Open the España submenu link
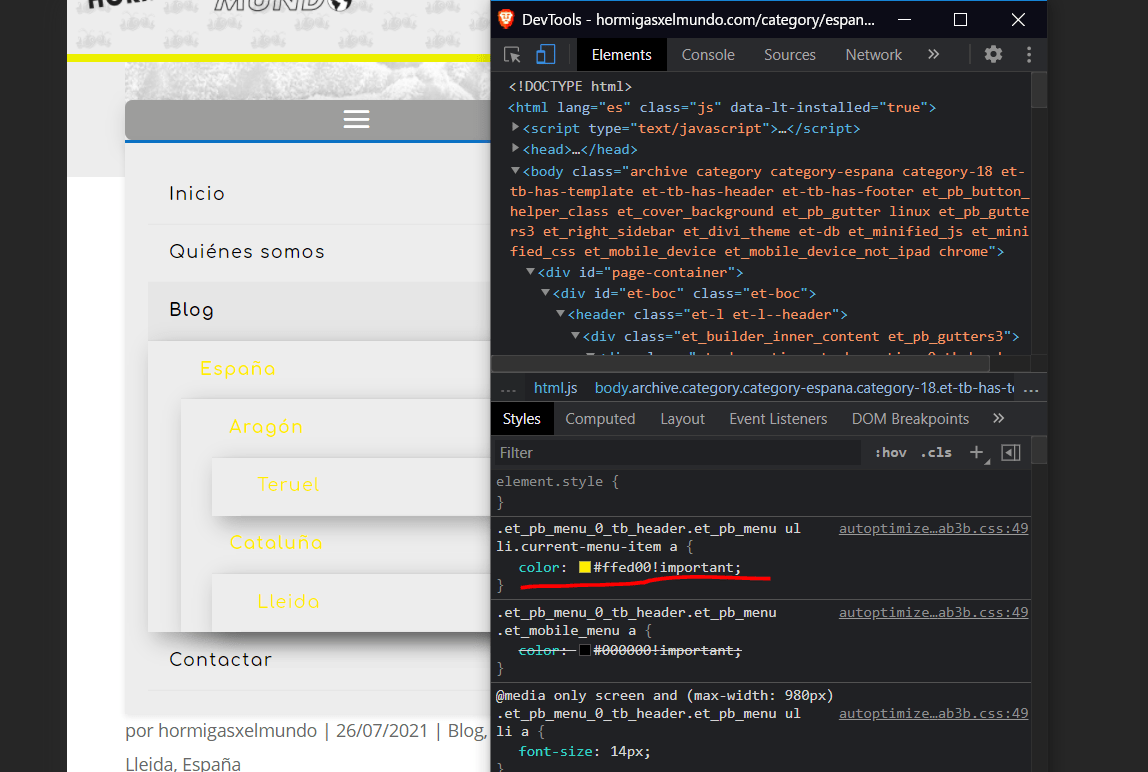This screenshot has width=1148, height=772. [x=238, y=368]
